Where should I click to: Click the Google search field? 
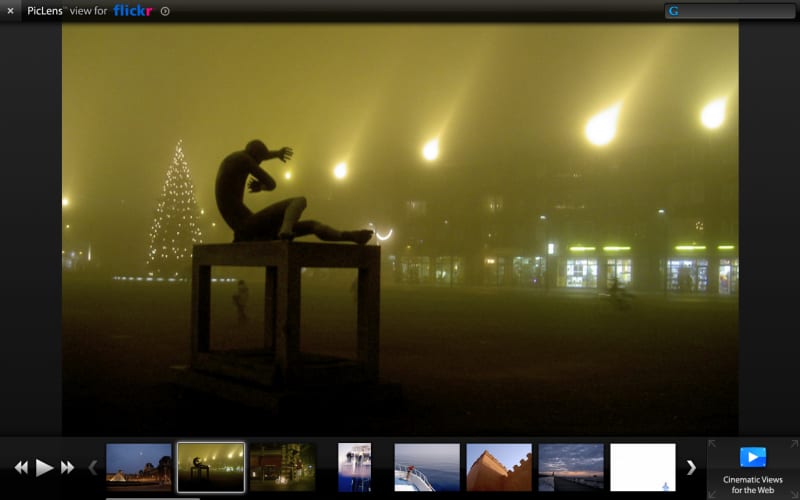point(730,11)
